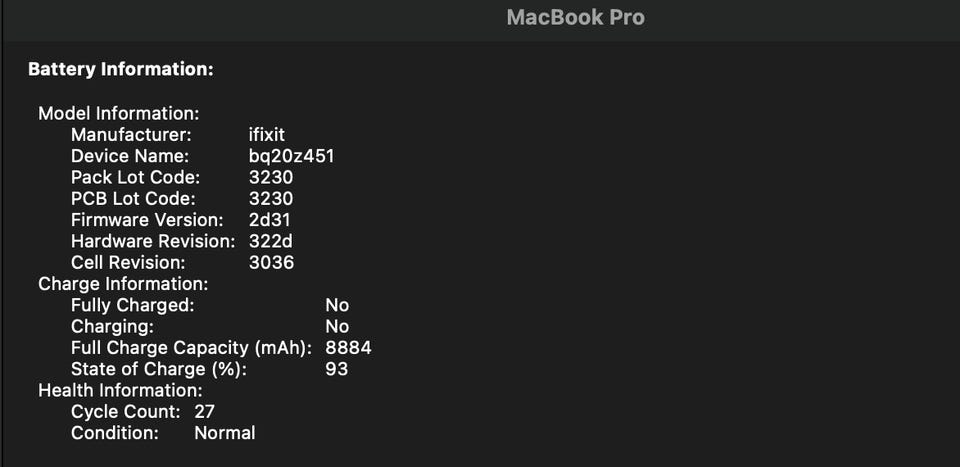Click the Hardware Revision value 322d

[271, 241]
